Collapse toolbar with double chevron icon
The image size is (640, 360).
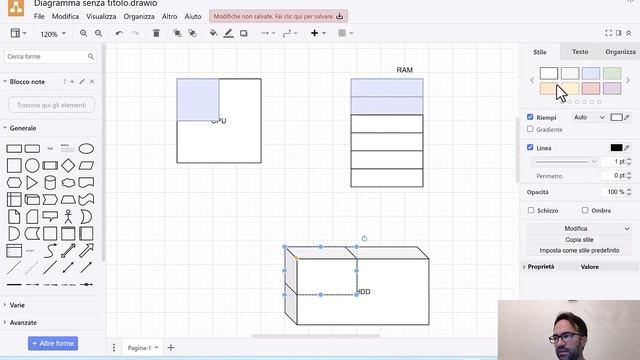(x=629, y=33)
